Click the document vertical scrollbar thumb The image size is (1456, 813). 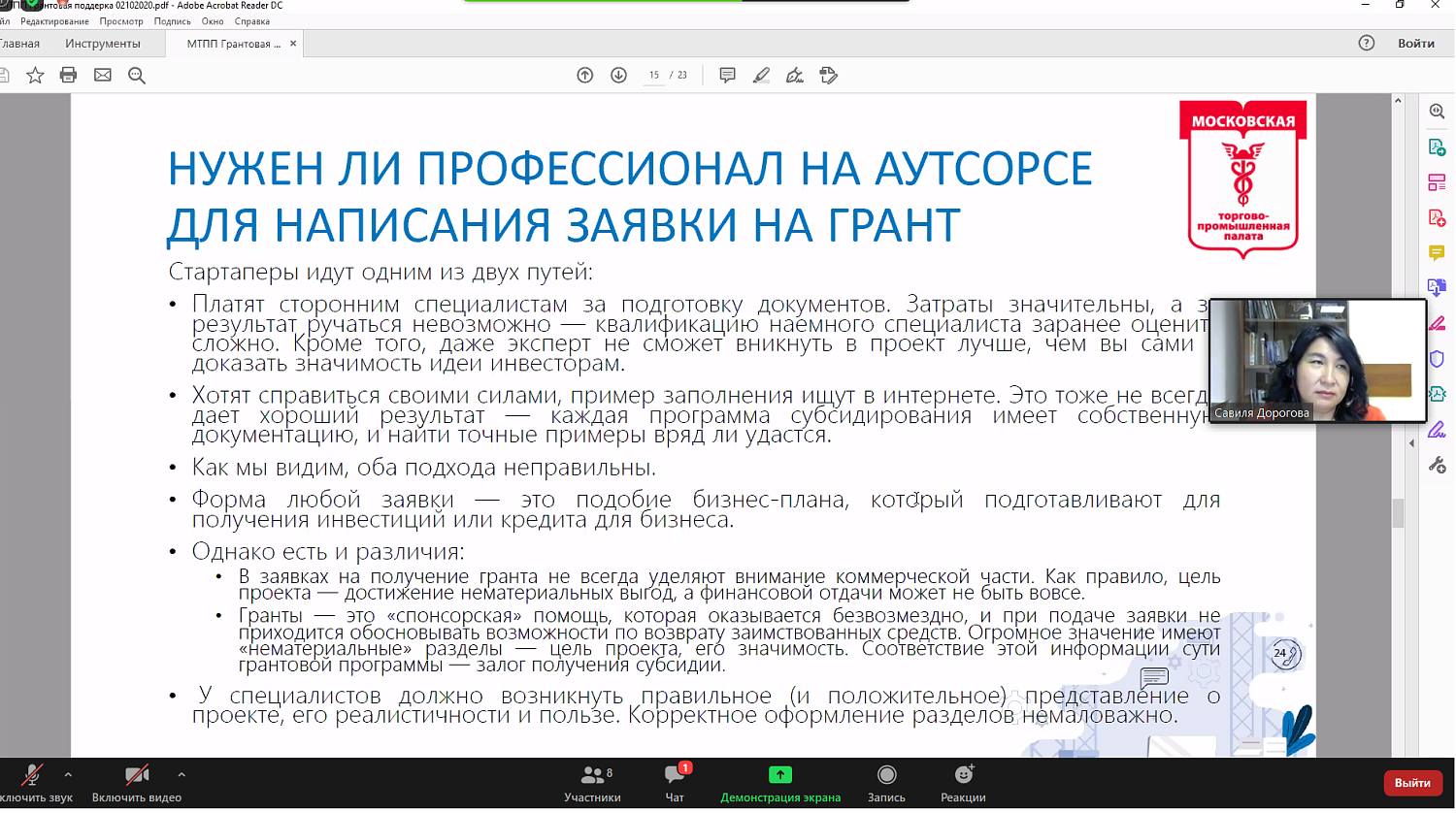(x=1398, y=512)
